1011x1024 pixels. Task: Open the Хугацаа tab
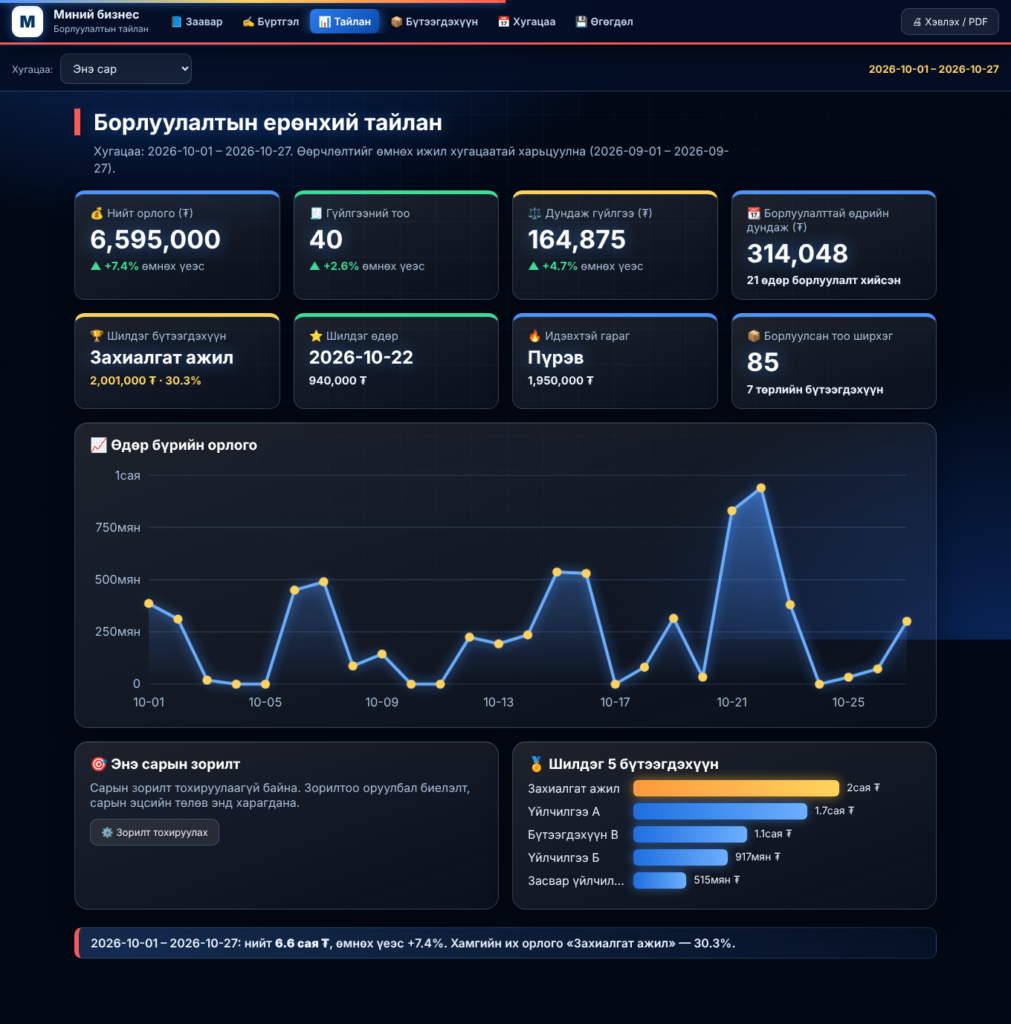click(526, 22)
